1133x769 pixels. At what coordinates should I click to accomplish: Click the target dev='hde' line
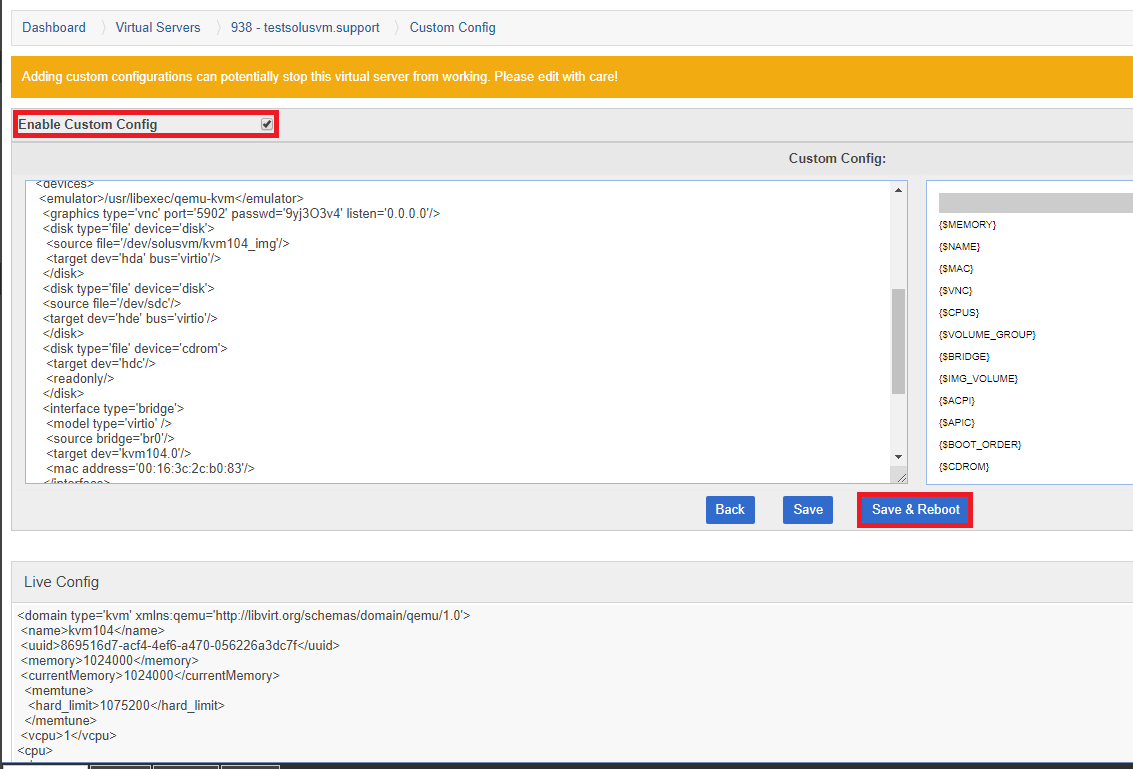(x=130, y=319)
